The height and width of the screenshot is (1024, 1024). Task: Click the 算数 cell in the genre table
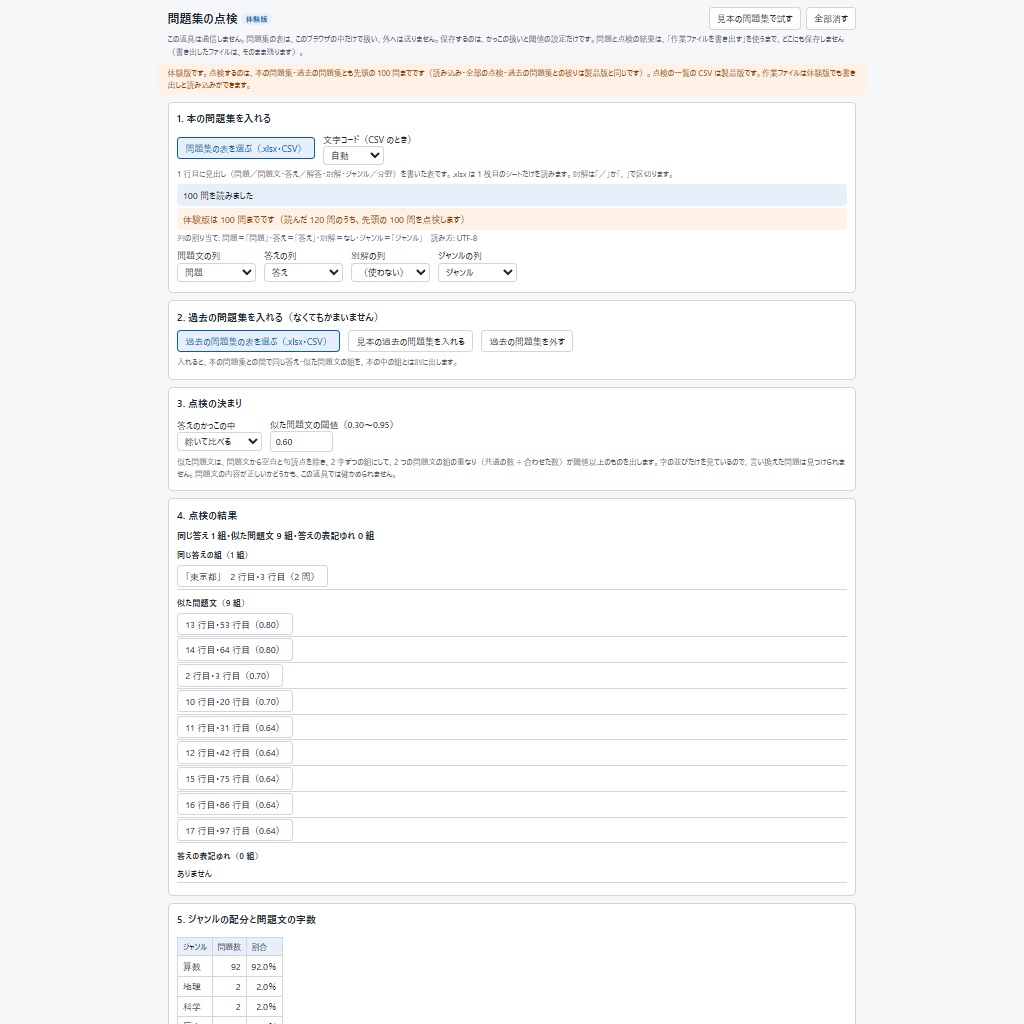195,967
